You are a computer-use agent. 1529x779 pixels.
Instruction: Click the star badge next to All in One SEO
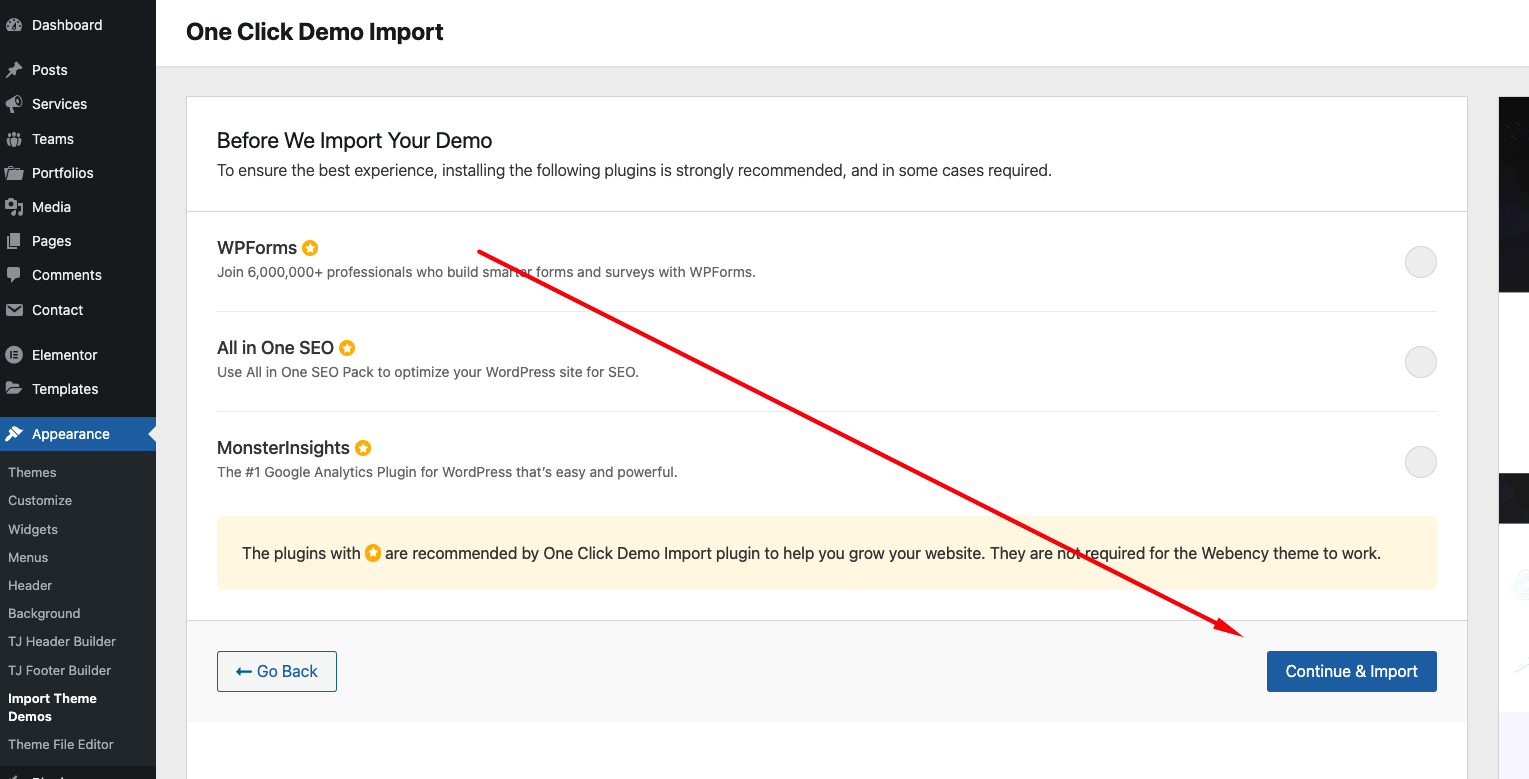pyautogui.click(x=347, y=348)
